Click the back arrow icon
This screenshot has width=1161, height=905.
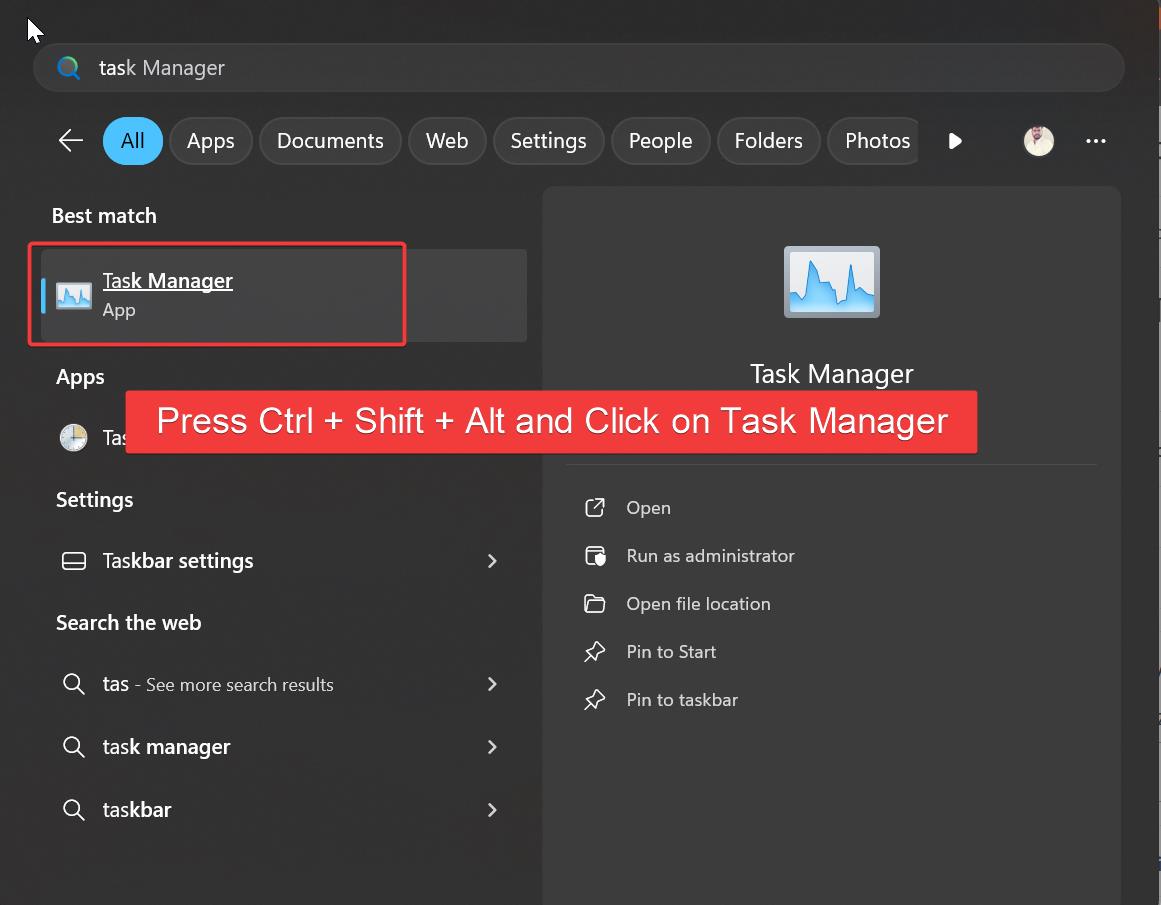pos(70,140)
